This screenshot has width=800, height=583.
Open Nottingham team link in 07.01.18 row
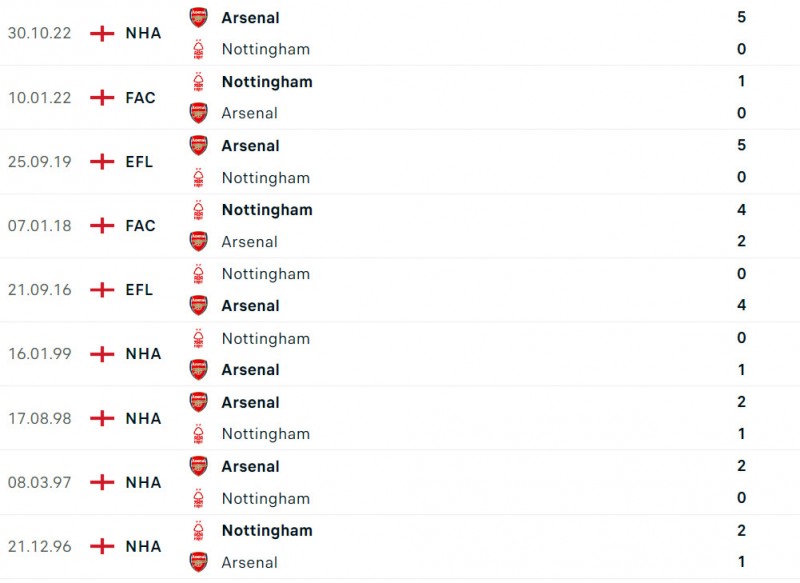coord(267,210)
